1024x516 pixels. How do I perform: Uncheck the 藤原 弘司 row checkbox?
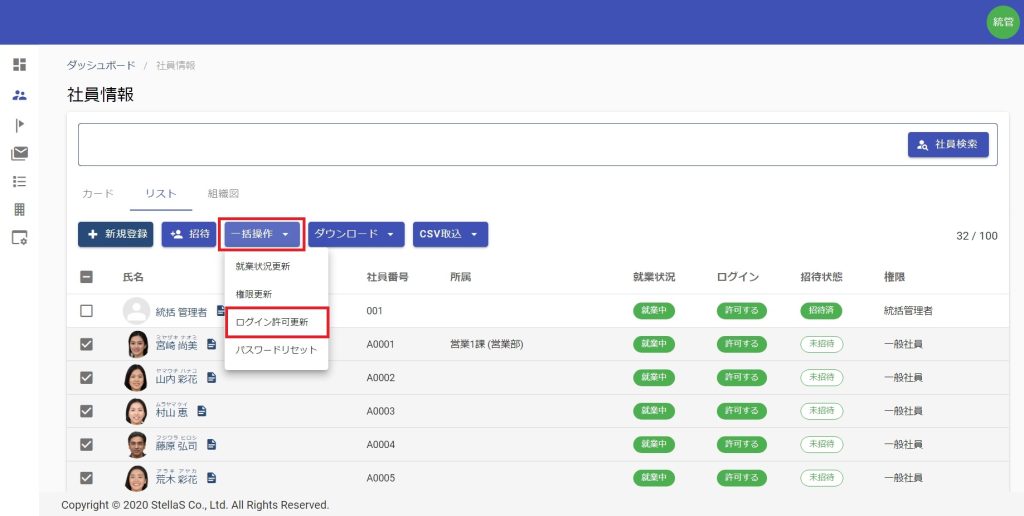87,445
